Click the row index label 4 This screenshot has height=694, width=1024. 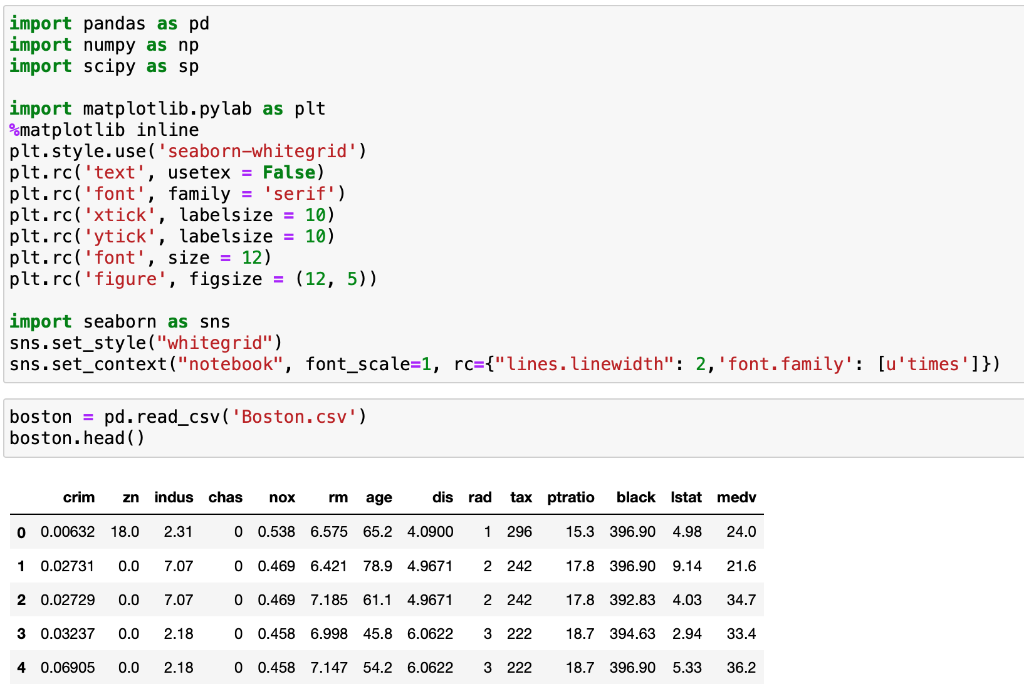point(20,668)
